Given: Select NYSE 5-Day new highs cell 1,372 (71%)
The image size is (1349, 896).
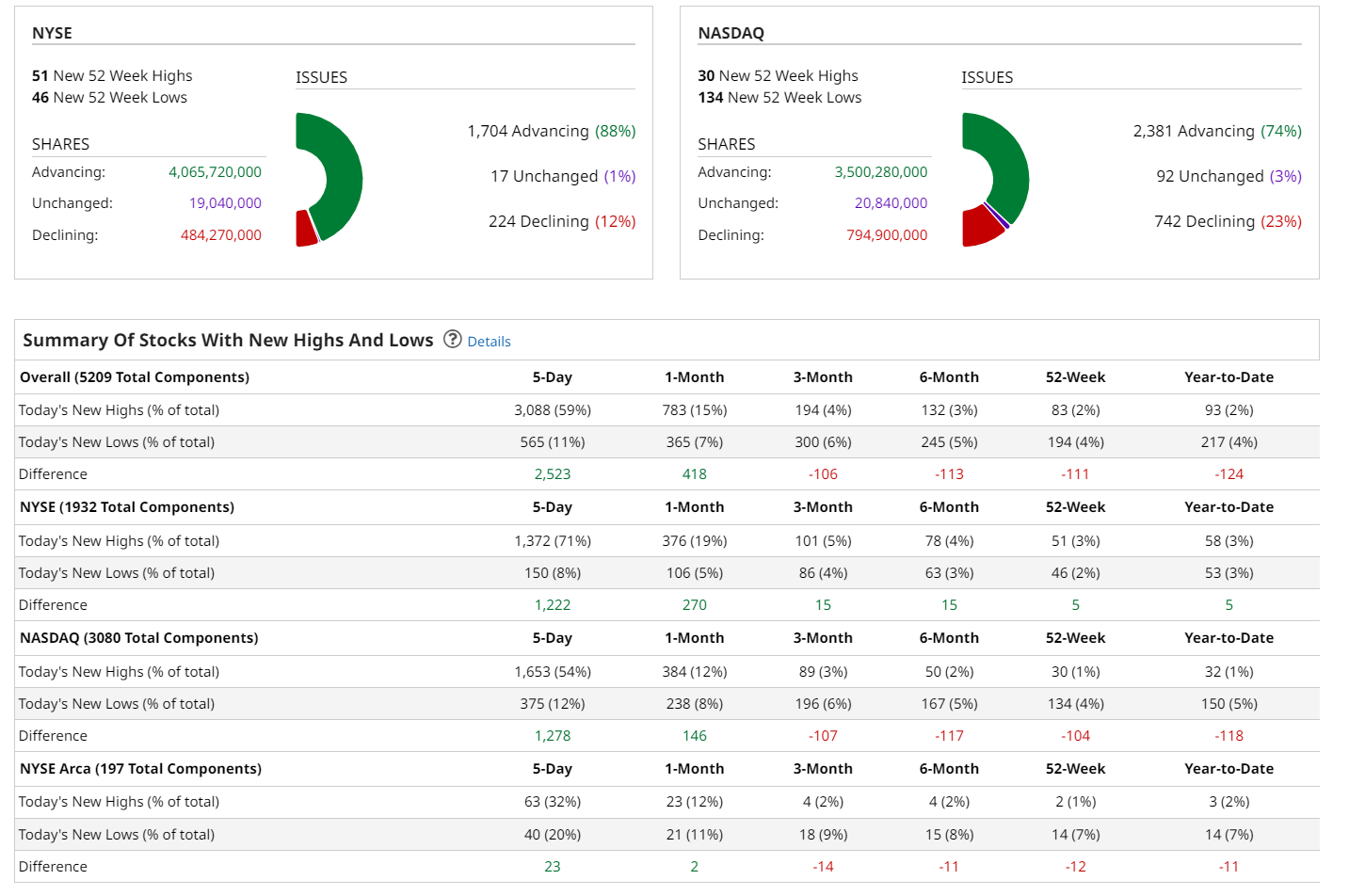Looking at the screenshot, I should click(553, 541).
